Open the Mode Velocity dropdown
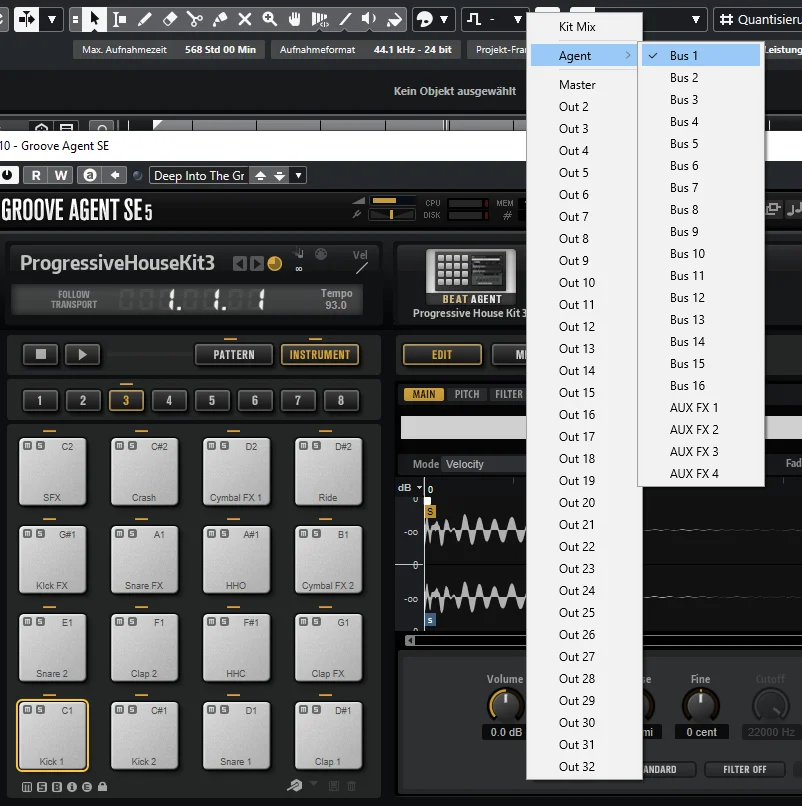 point(485,464)
